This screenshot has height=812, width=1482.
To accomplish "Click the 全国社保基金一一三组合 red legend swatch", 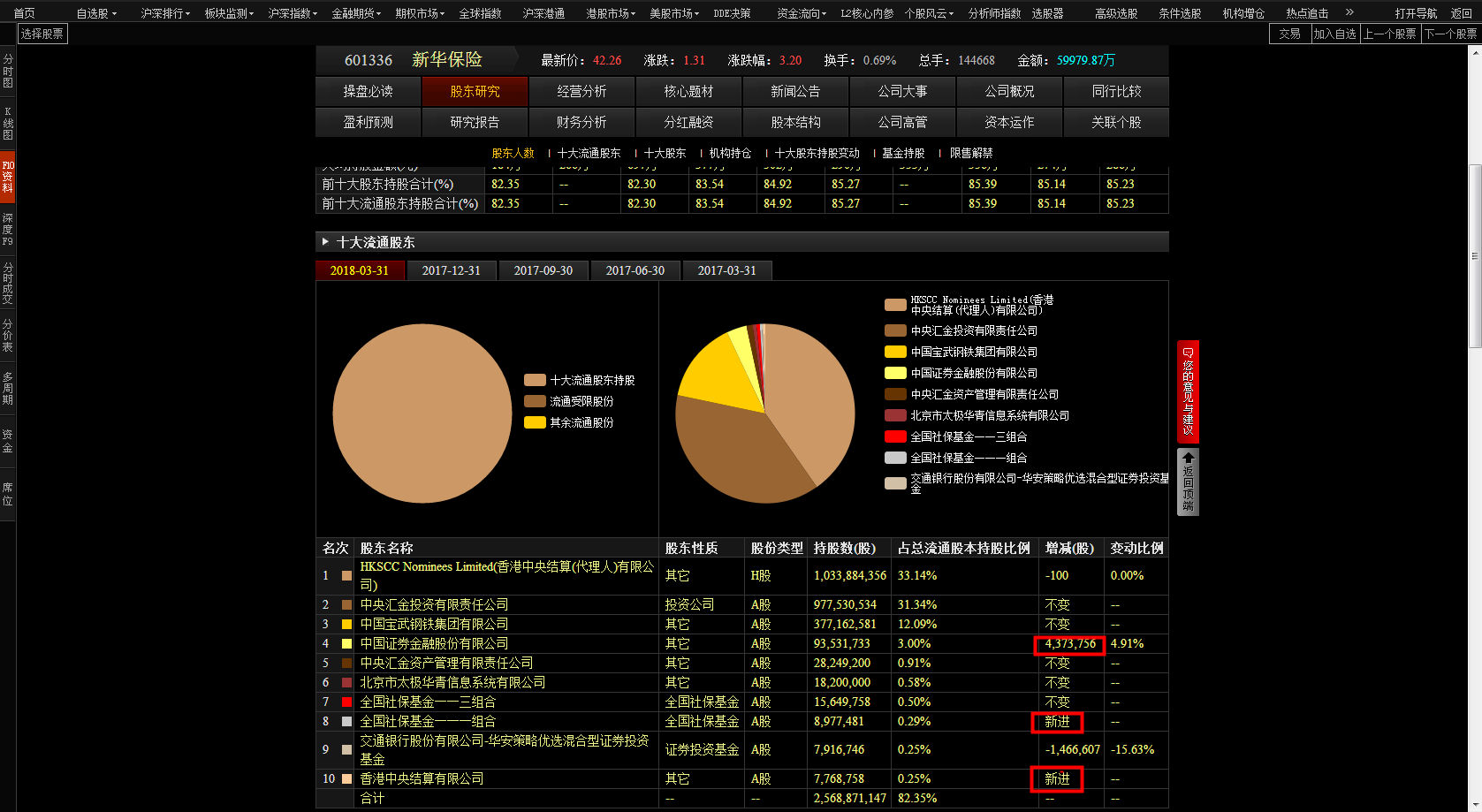I will click(895, 436).
